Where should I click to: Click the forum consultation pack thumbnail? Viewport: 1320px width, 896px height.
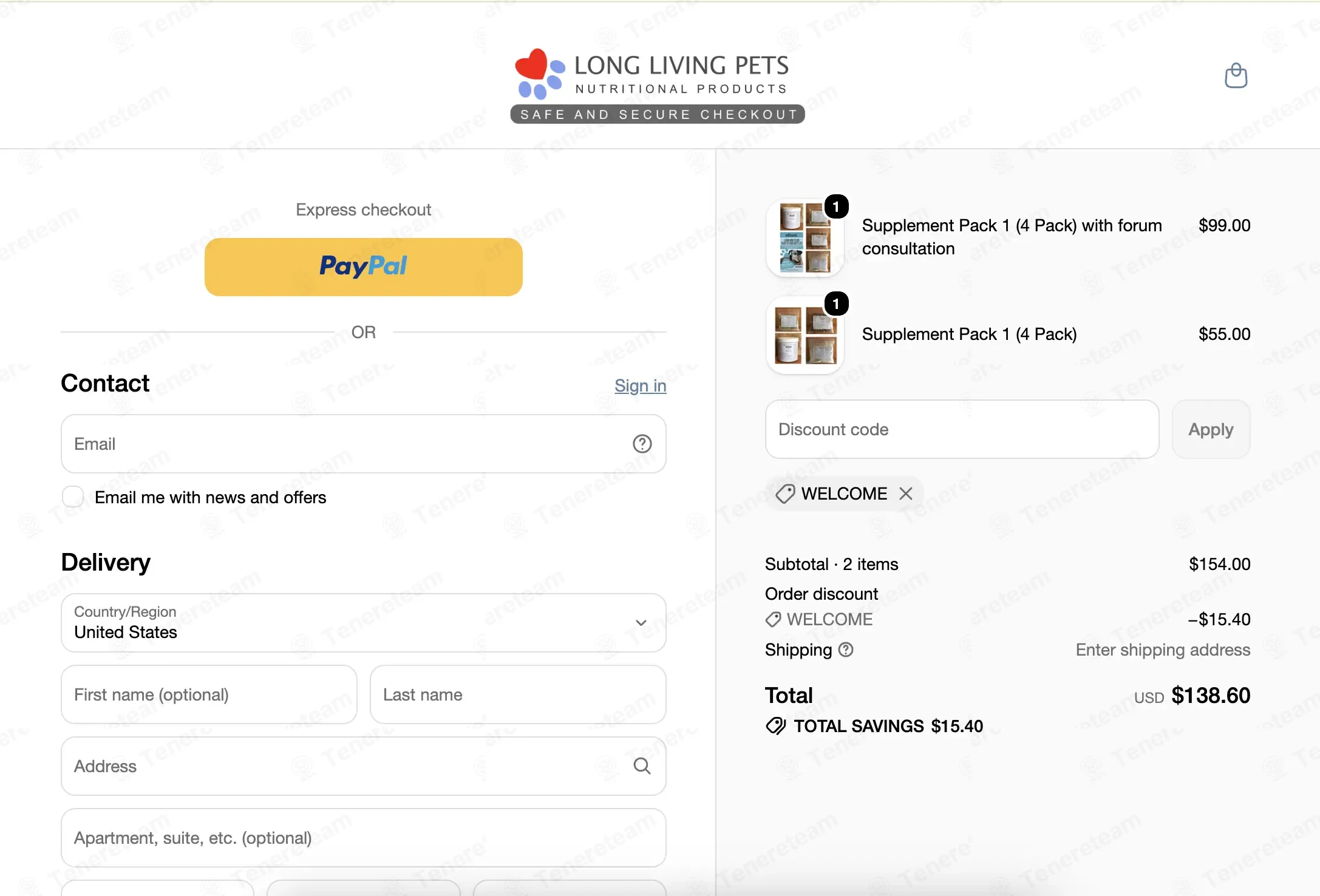[x=805, y=237]
